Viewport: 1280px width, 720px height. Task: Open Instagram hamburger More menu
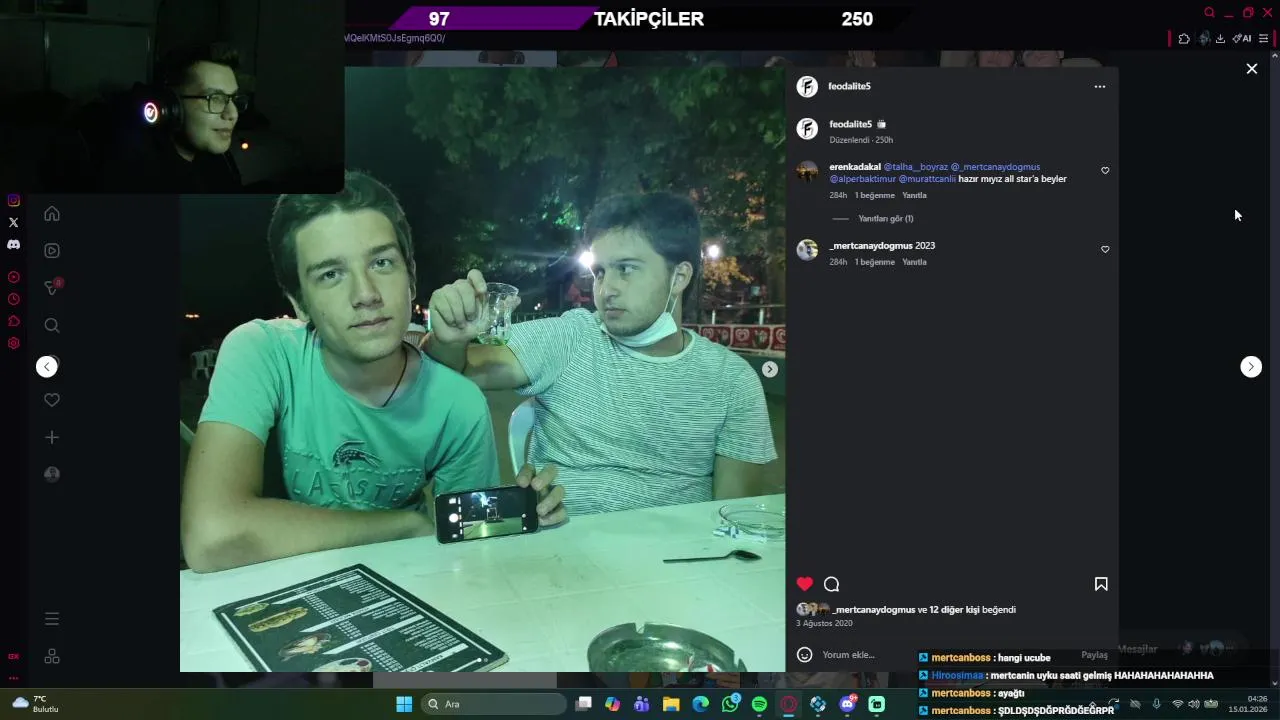coord(52,619)
